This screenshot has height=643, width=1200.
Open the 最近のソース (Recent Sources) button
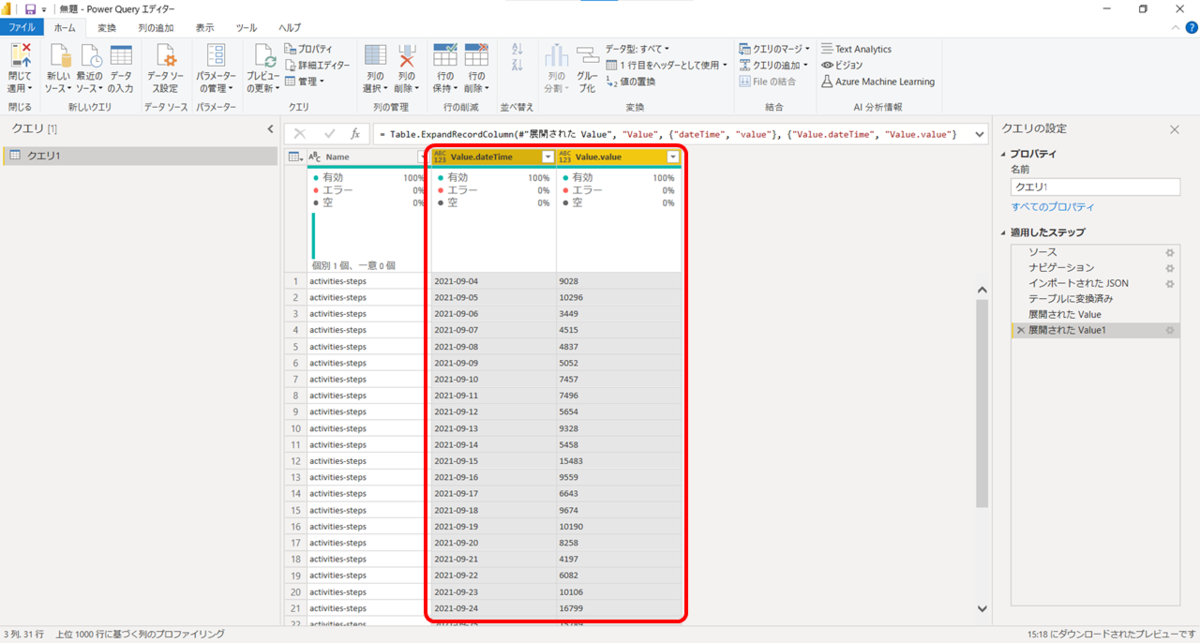click(90, 69)
